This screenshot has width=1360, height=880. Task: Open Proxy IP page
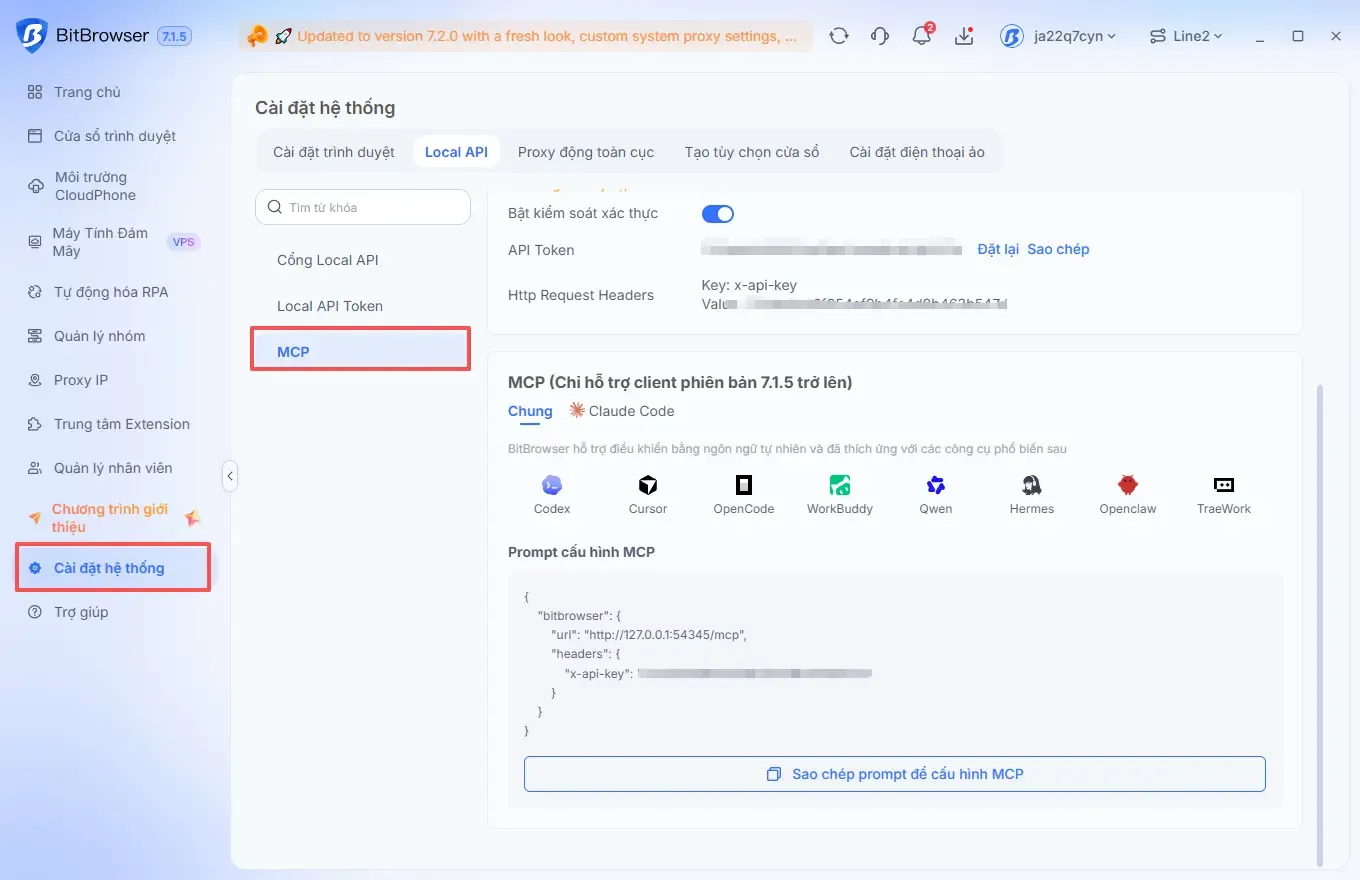[81, 380]
